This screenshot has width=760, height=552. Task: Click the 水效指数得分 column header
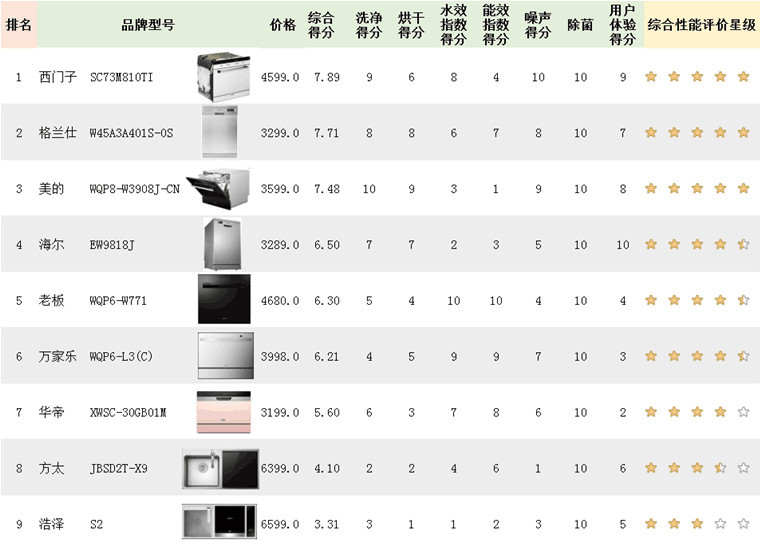tap(454, 25)
